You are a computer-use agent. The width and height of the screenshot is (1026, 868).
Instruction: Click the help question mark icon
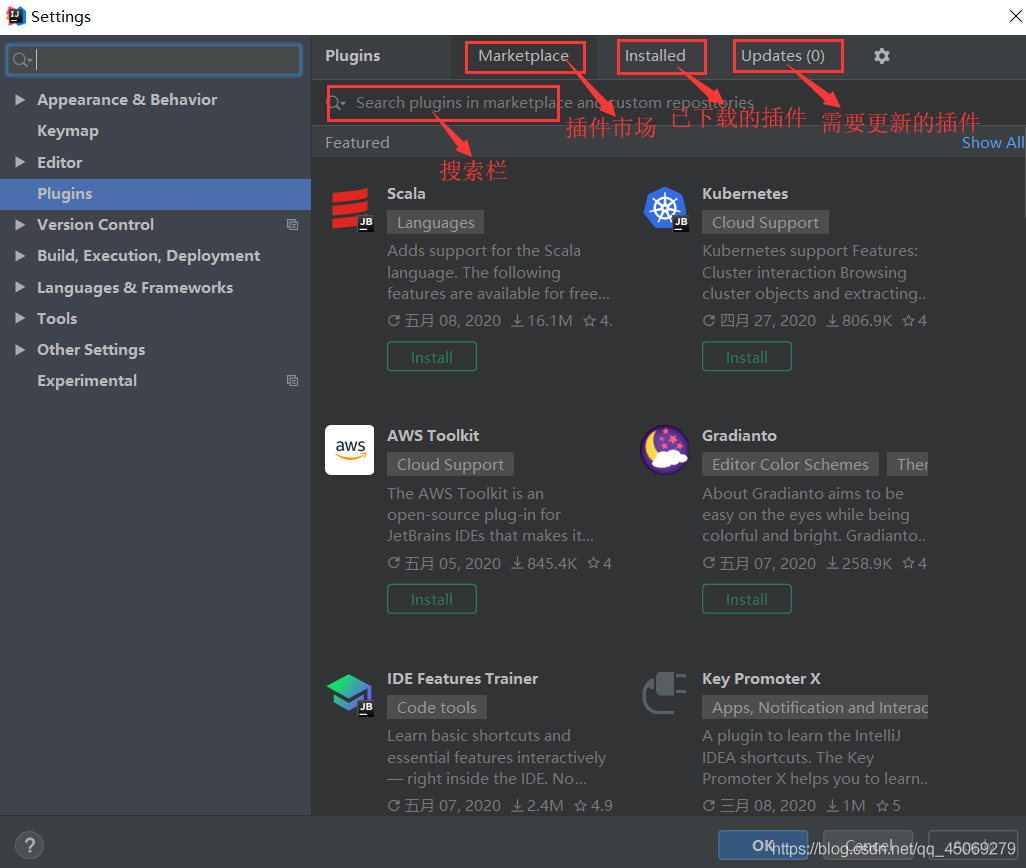coord(29,844)
